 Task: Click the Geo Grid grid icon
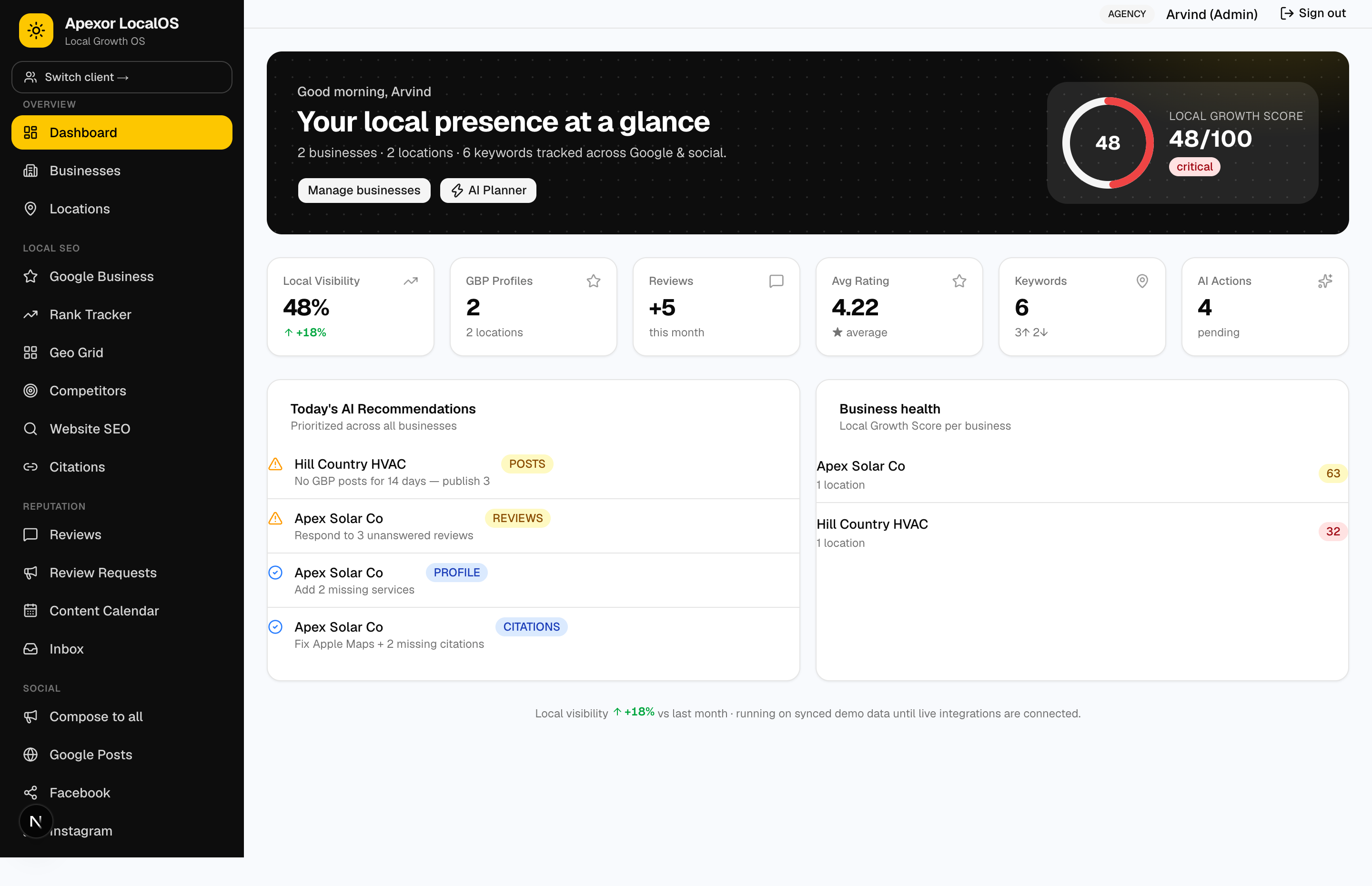[x=30, y=352]
